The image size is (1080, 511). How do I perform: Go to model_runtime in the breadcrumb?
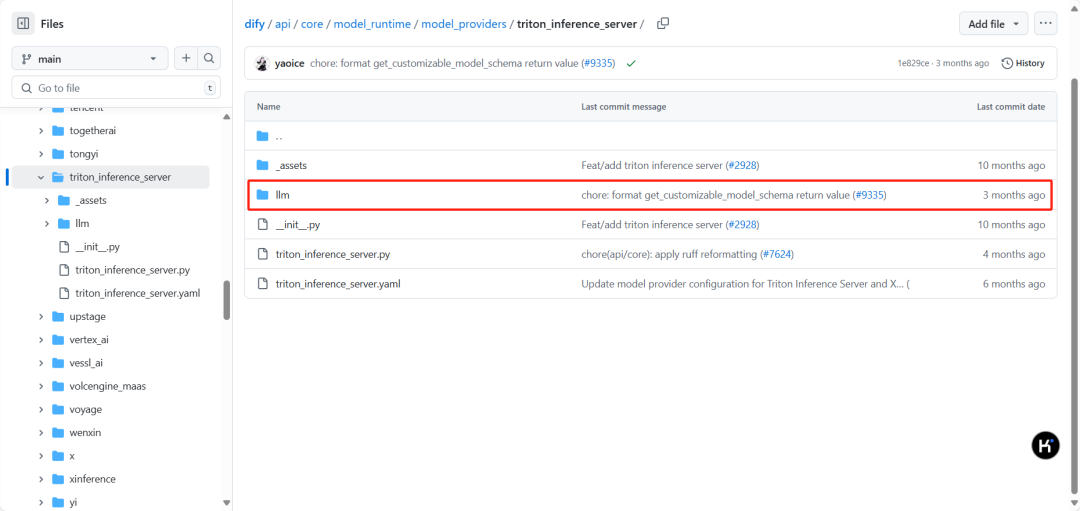372,24
